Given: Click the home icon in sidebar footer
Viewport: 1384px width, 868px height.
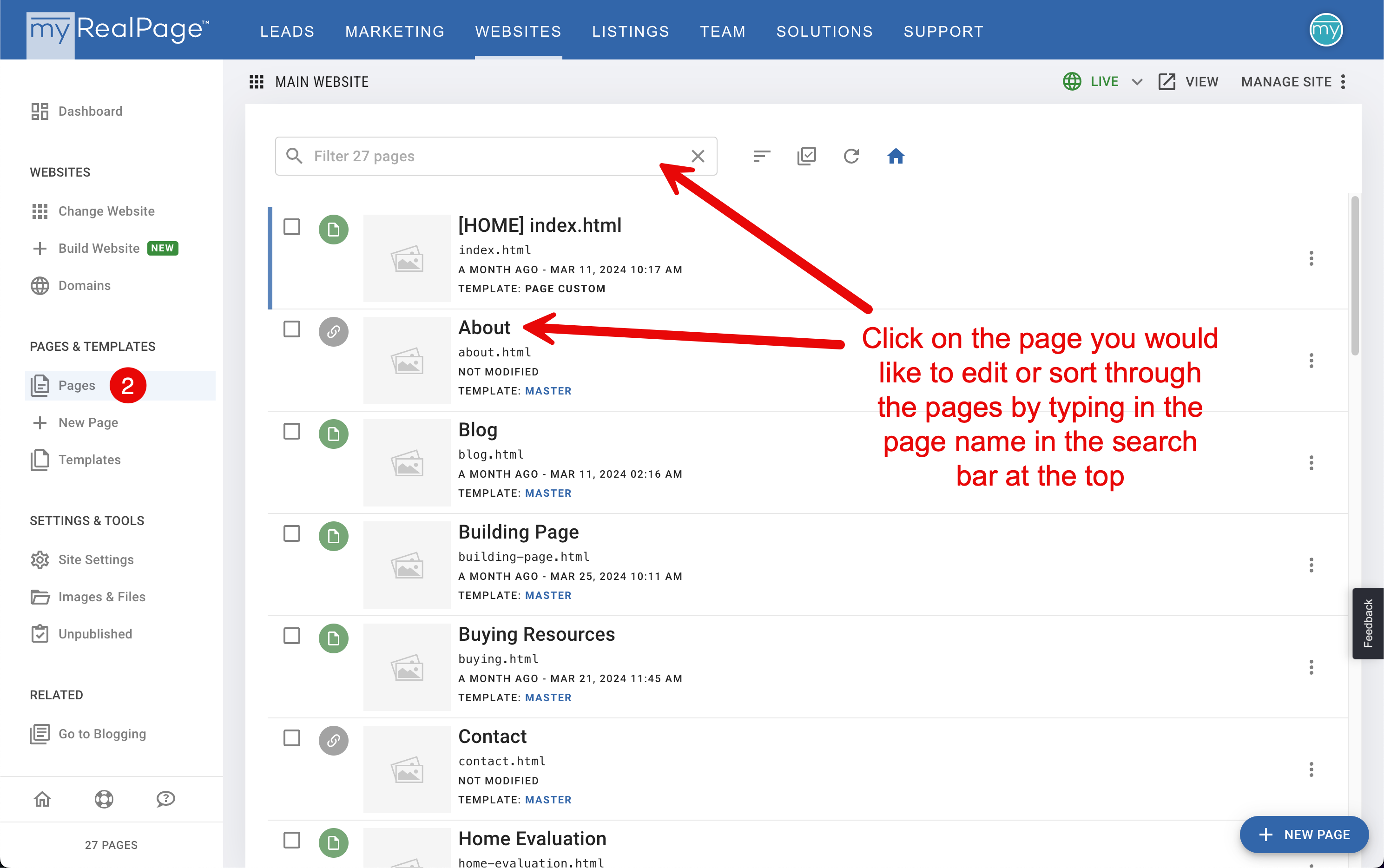Looking at the screenshot, I should tap(42, 799).
